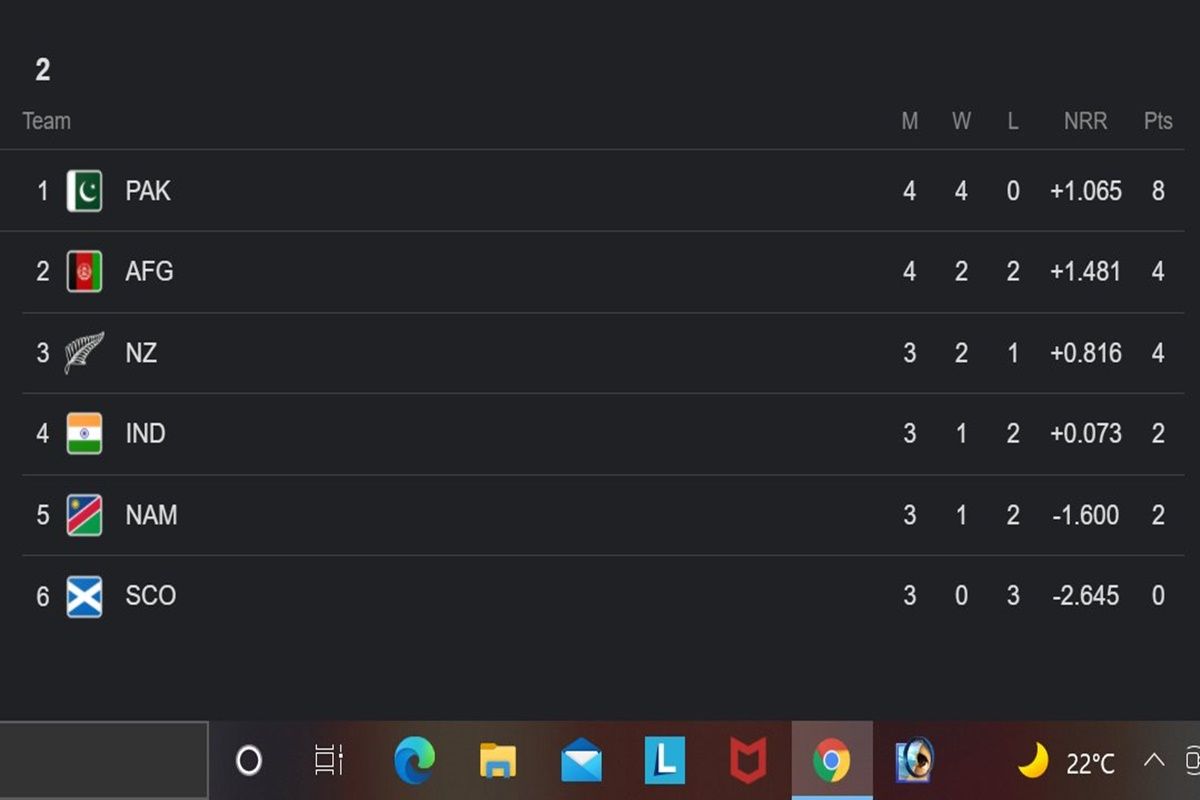Click the Namibia flag icon
The width and height of the screenshot is (1200, 800).
pos(86,515)
